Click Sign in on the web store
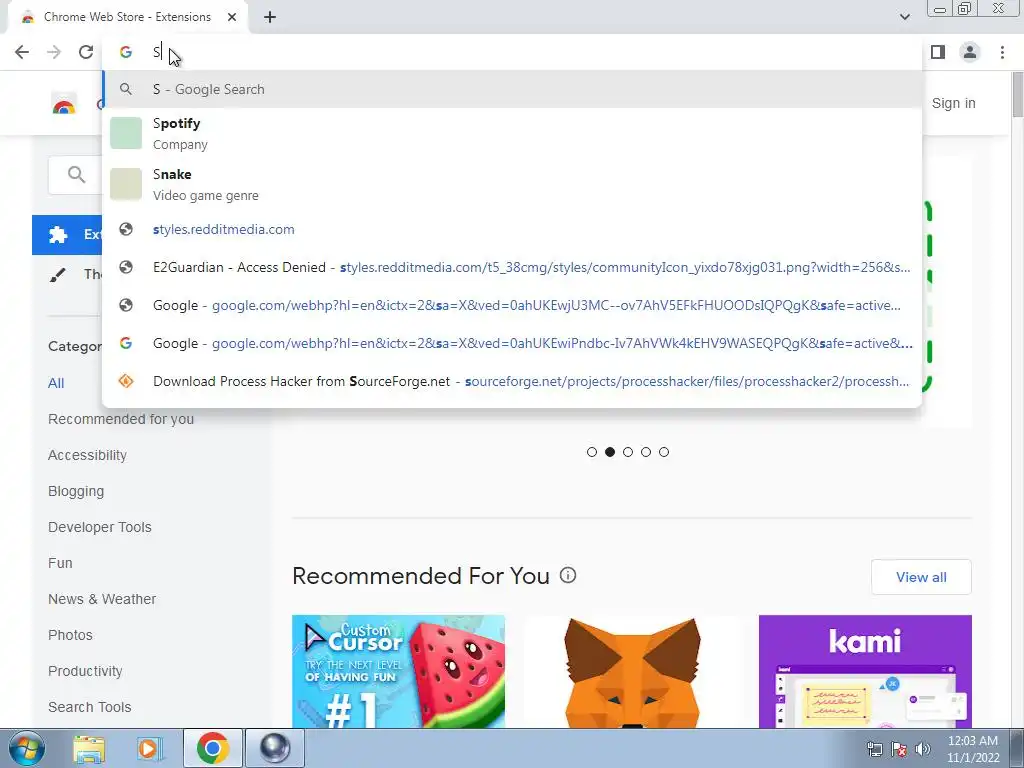This screenshot has width=1024, height=768. (953, 103)
